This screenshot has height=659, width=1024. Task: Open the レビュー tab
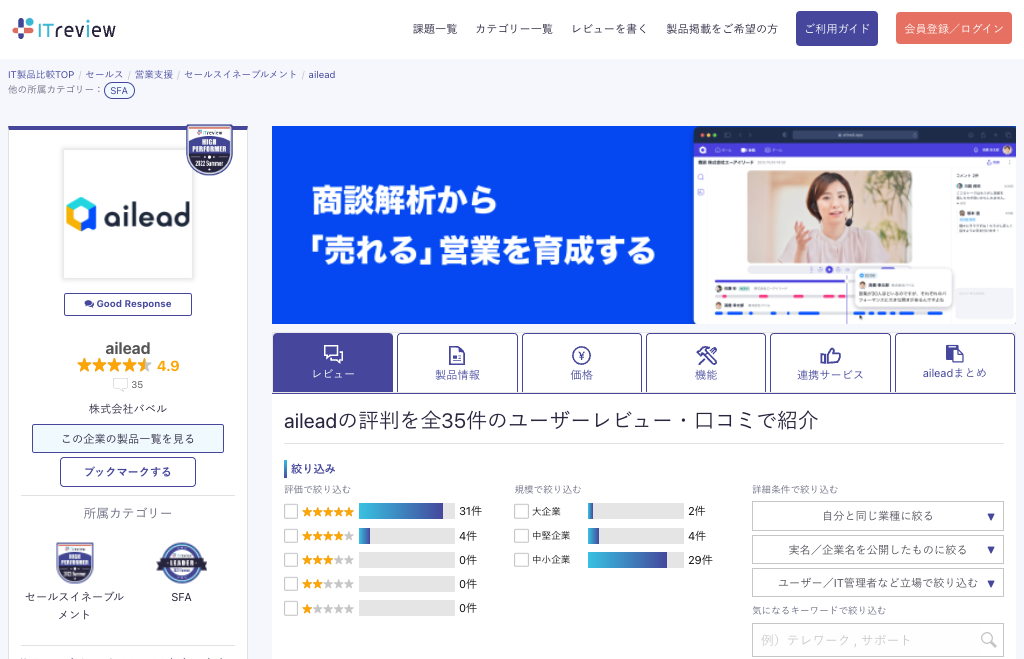coord(333,362)
